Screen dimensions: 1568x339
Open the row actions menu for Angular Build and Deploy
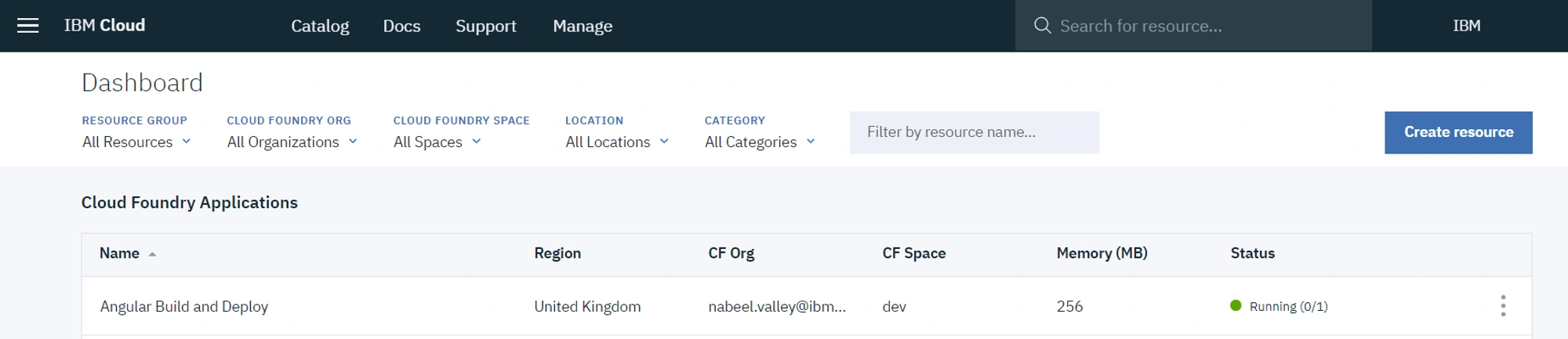[x=1503, y=305]
